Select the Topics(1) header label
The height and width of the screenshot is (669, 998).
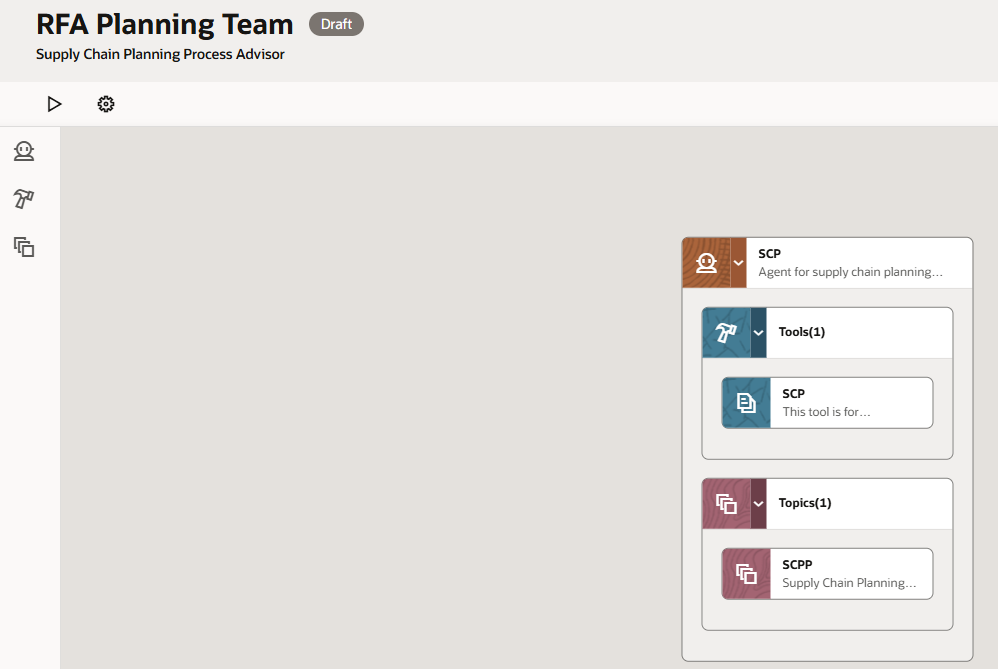point(805,503)
